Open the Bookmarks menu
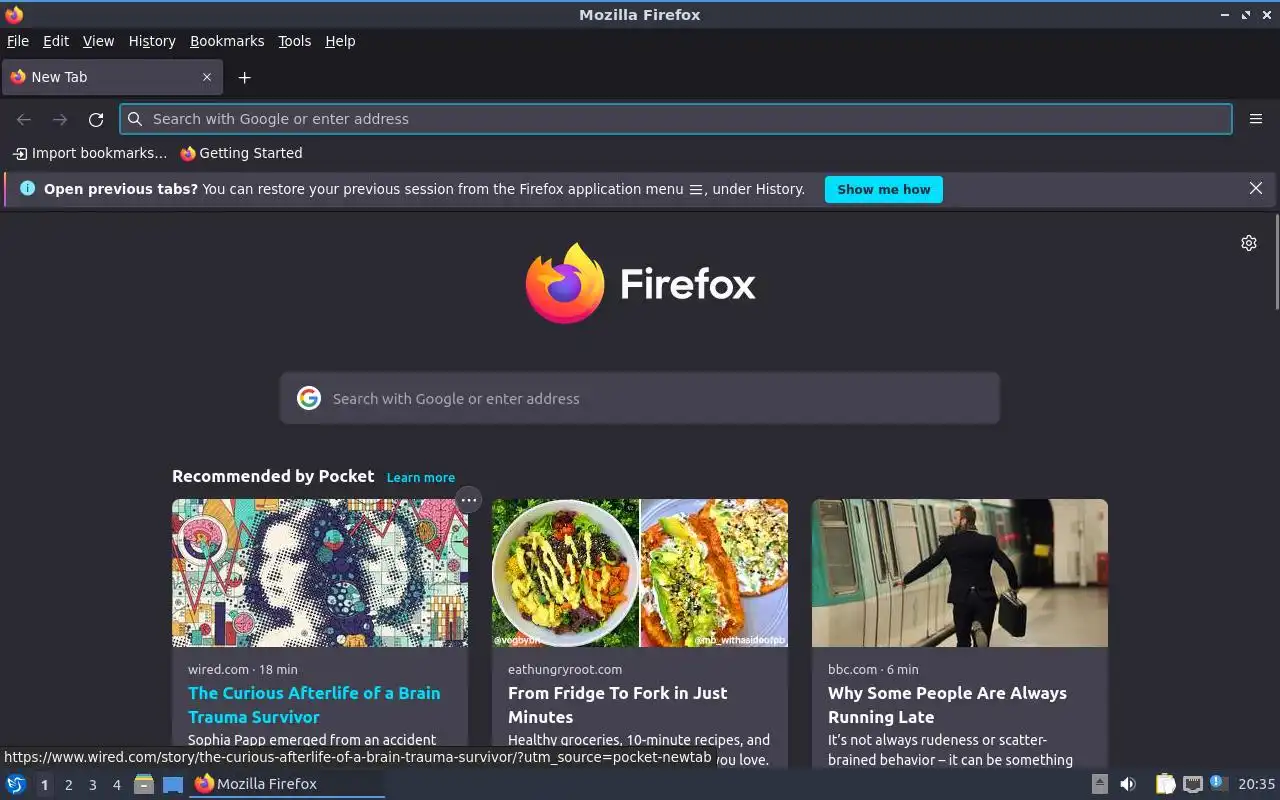 click(x=227, y=41)
